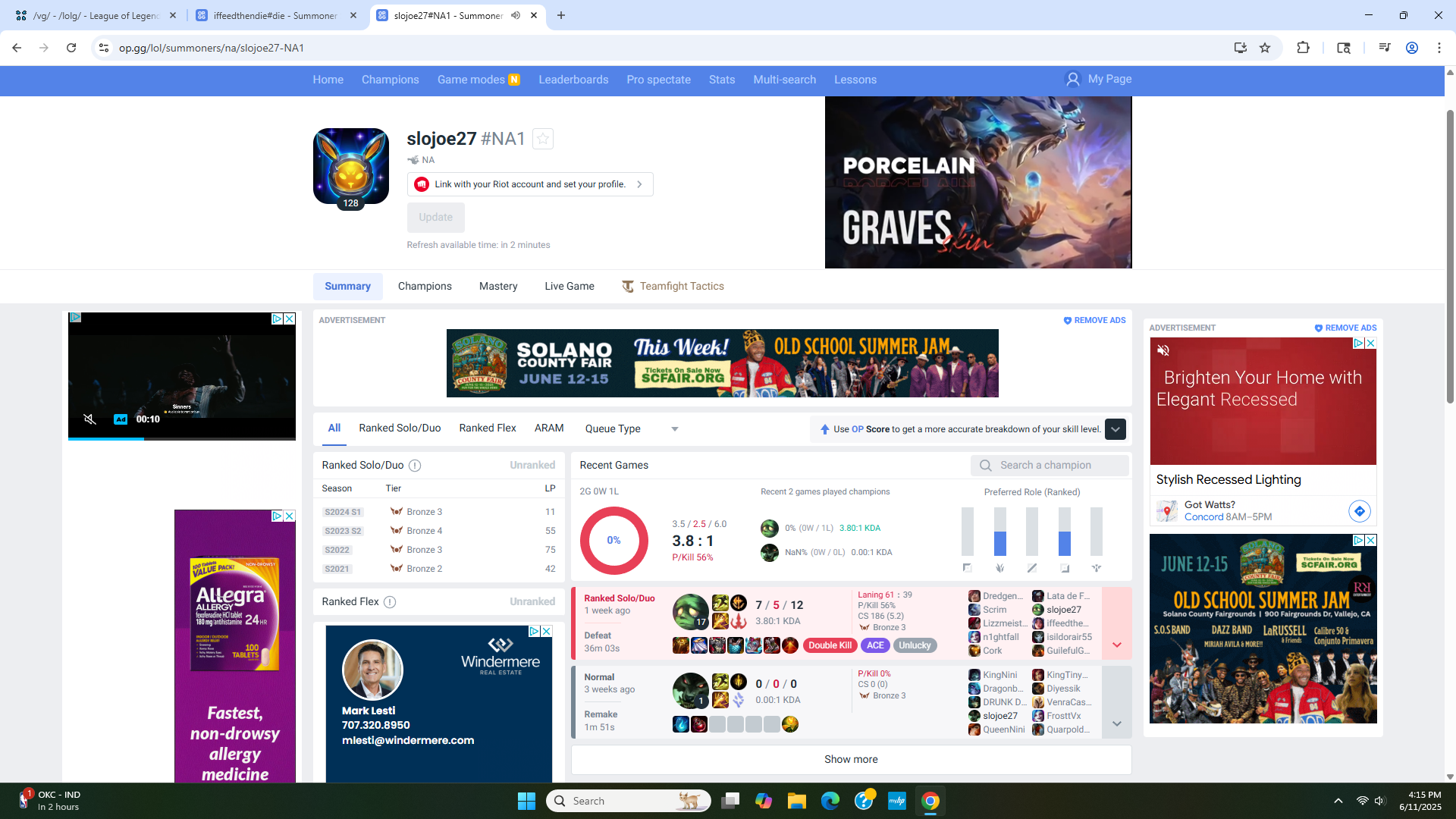Screen dimensions: 1456x819
Task: Close the Allegra advertisement
Action: point(289,516)
